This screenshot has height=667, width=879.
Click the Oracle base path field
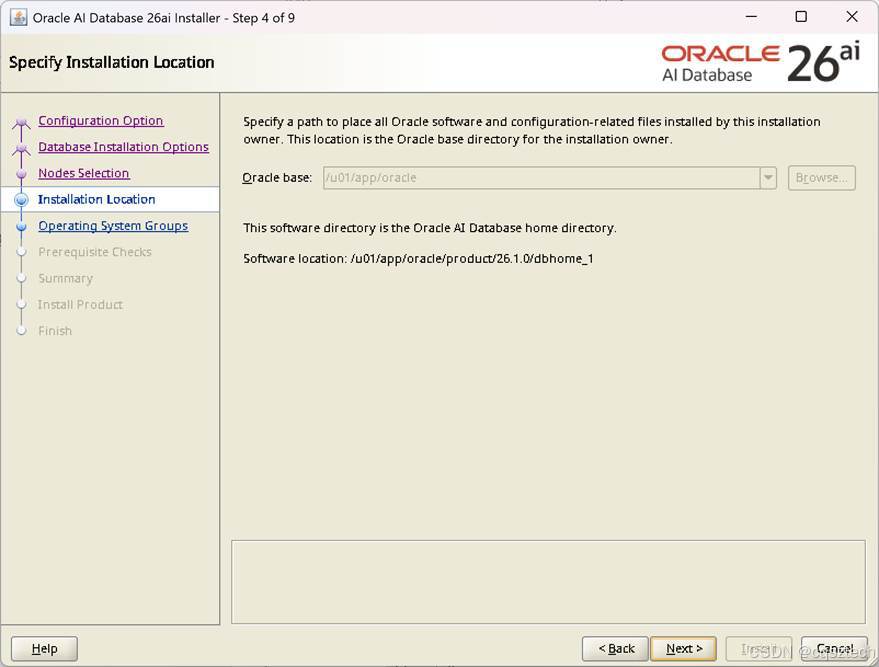[542, 178]
